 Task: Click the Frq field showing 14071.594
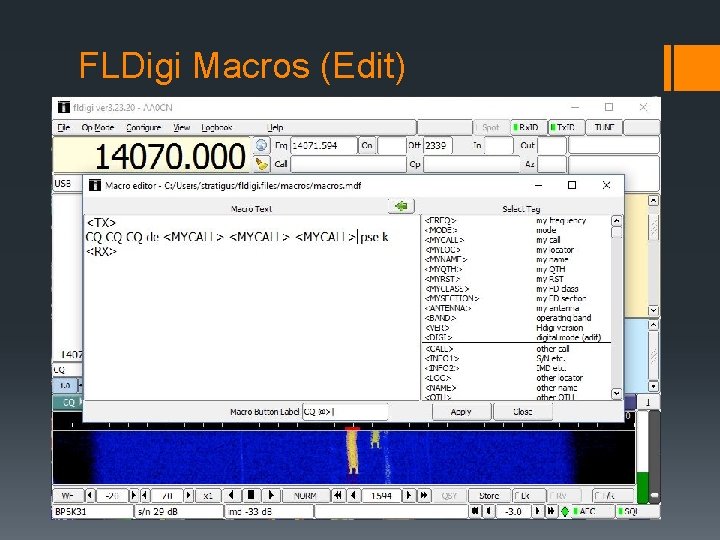(x=324, y=146)
